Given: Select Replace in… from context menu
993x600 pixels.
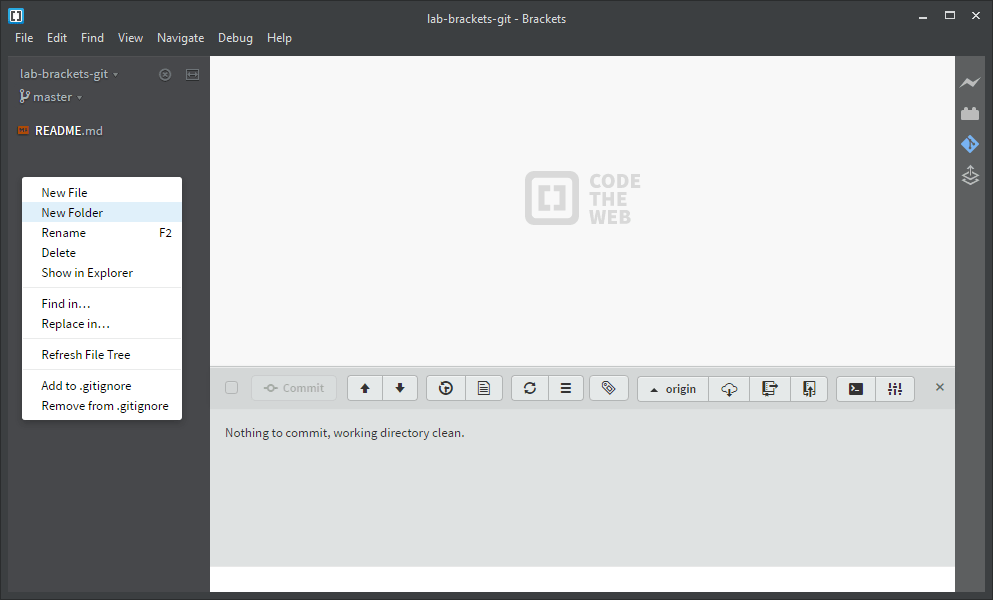Looking at the screenshot, I should (102, 324).
